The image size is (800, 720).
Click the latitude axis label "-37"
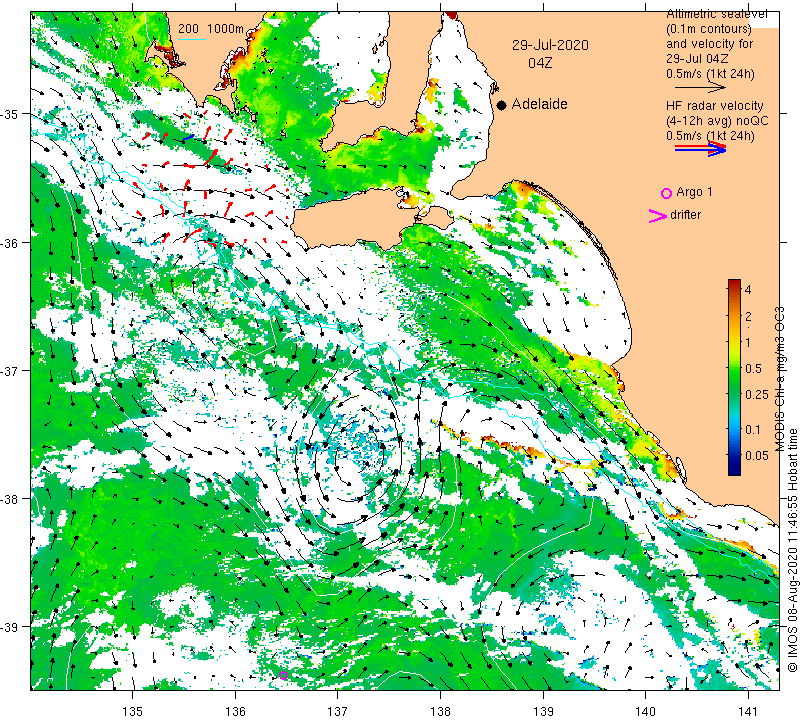pyautogui.click(x=9, y=370)
